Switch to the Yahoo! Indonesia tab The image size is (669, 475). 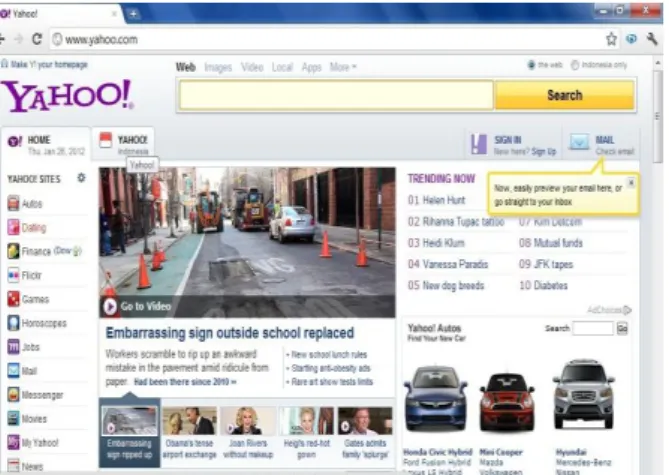point(123,144)
